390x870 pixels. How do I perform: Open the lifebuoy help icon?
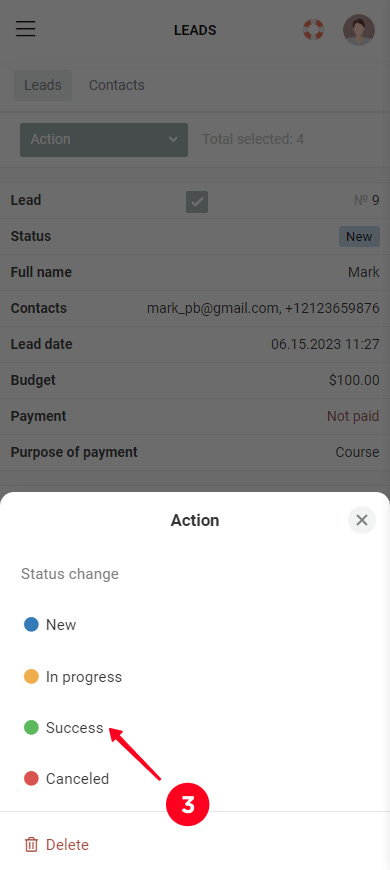(x=313, y=29)
